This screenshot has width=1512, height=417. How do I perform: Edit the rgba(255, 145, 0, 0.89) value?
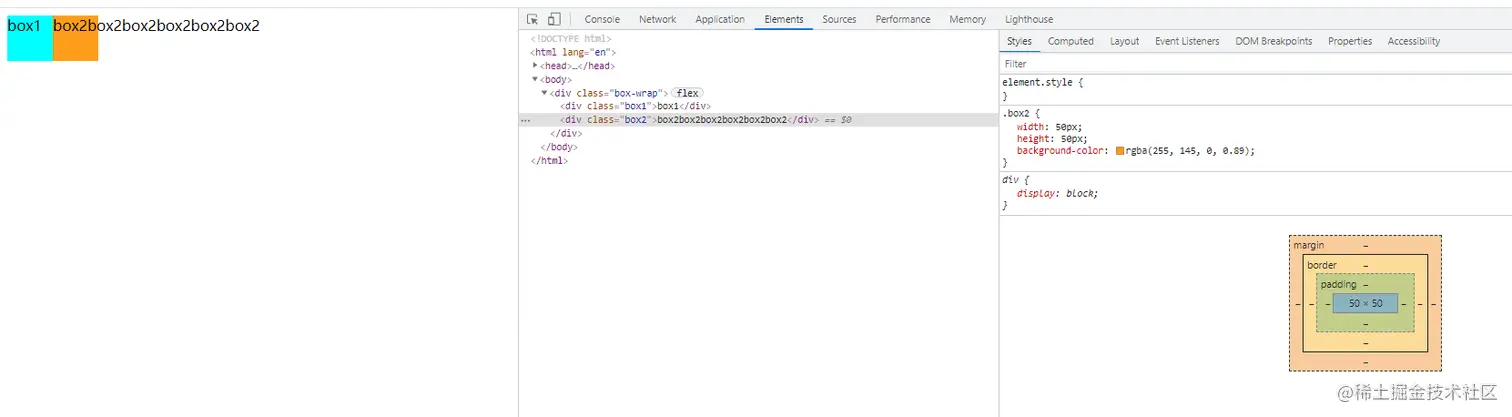pos(1189,151)
